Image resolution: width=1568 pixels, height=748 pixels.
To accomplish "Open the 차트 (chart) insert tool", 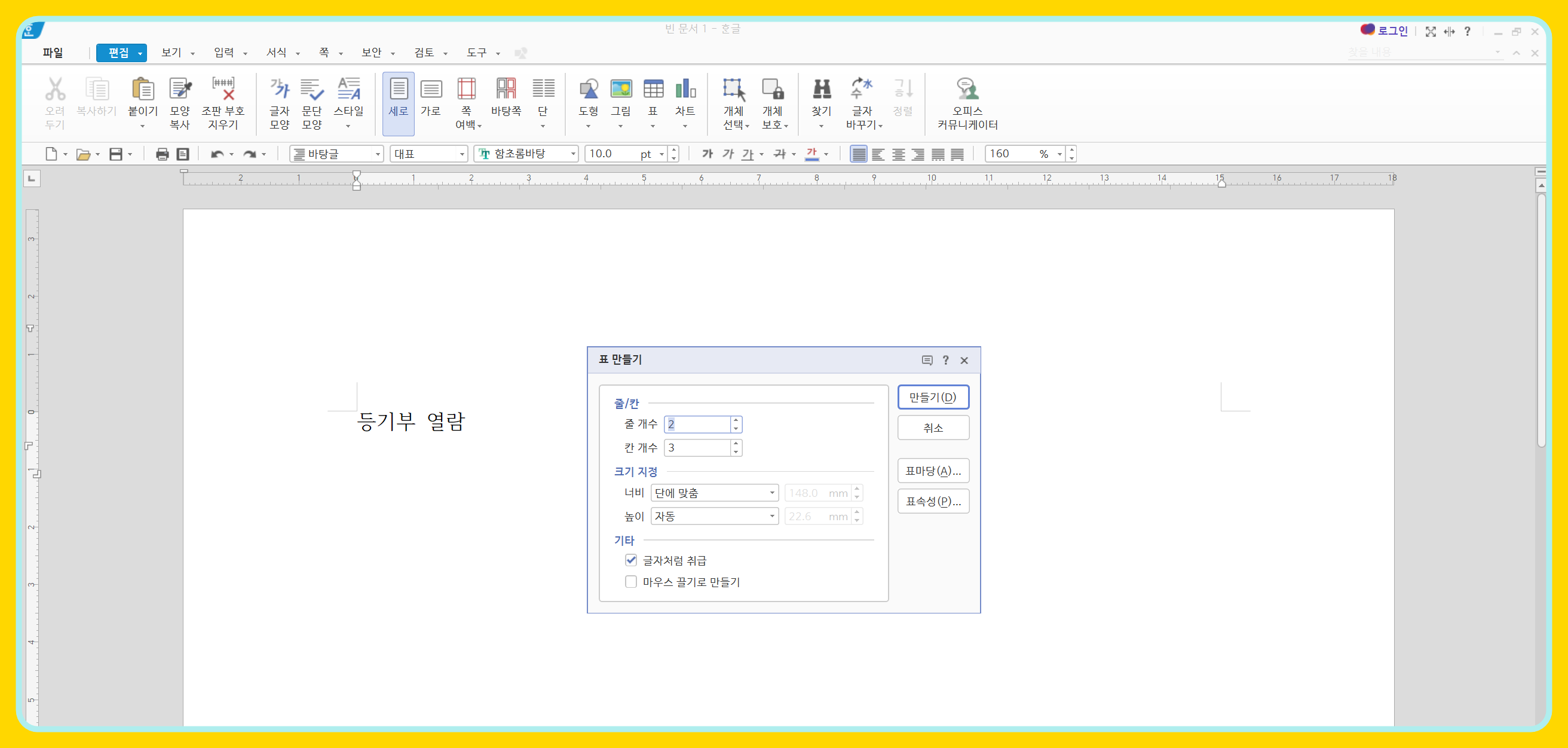I will click(x=685, y=90).
